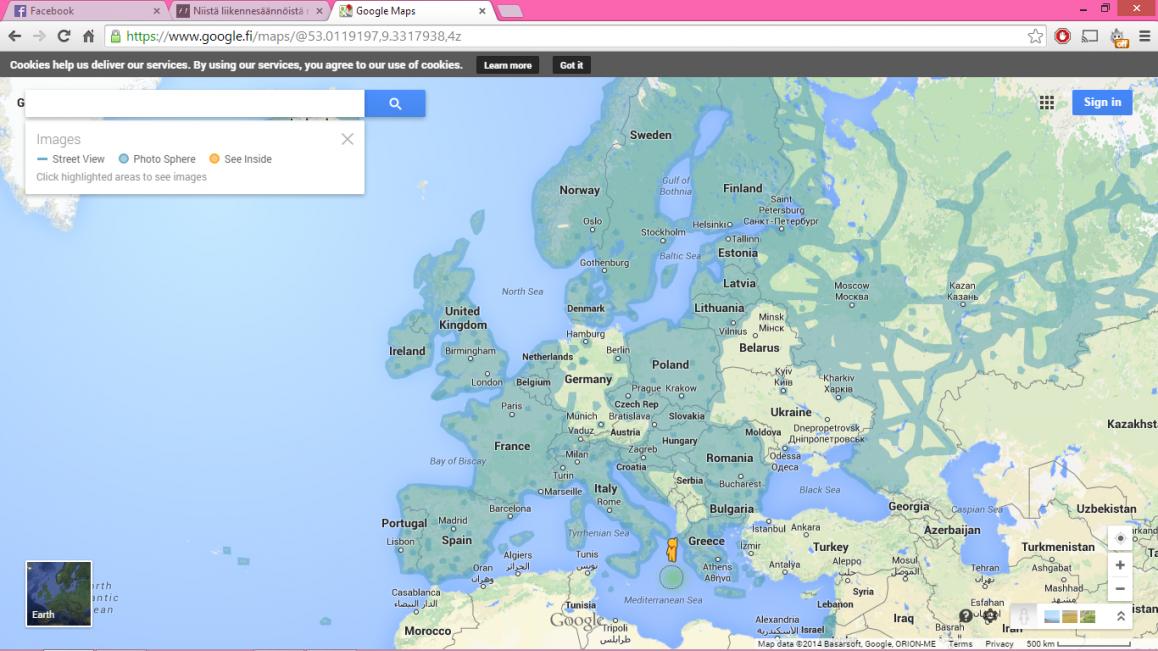Click the Photo Sphere legend entry
Image resolution: width=1158 pixels, height=651 pixels.
pyautogui.click(x=157, y=159)
